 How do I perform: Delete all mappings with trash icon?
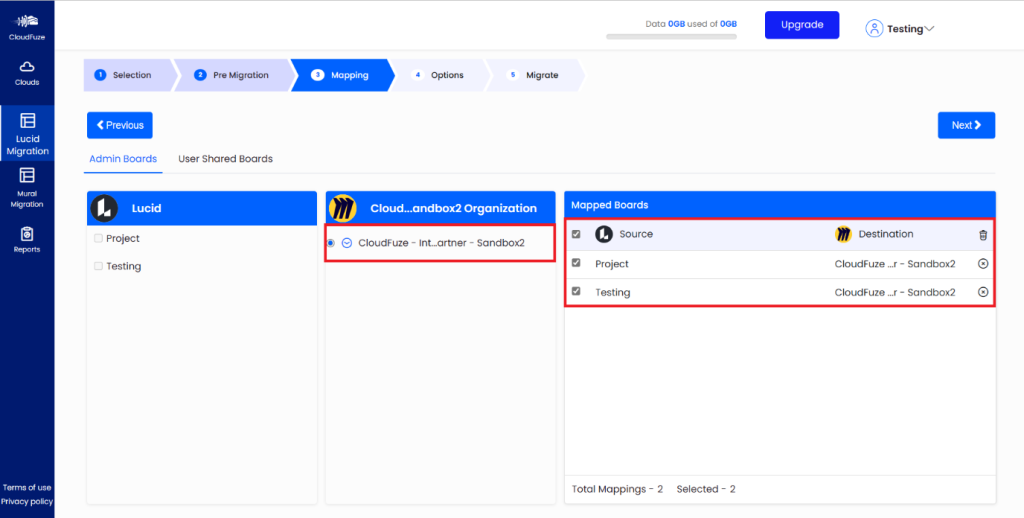coord(982,235)
